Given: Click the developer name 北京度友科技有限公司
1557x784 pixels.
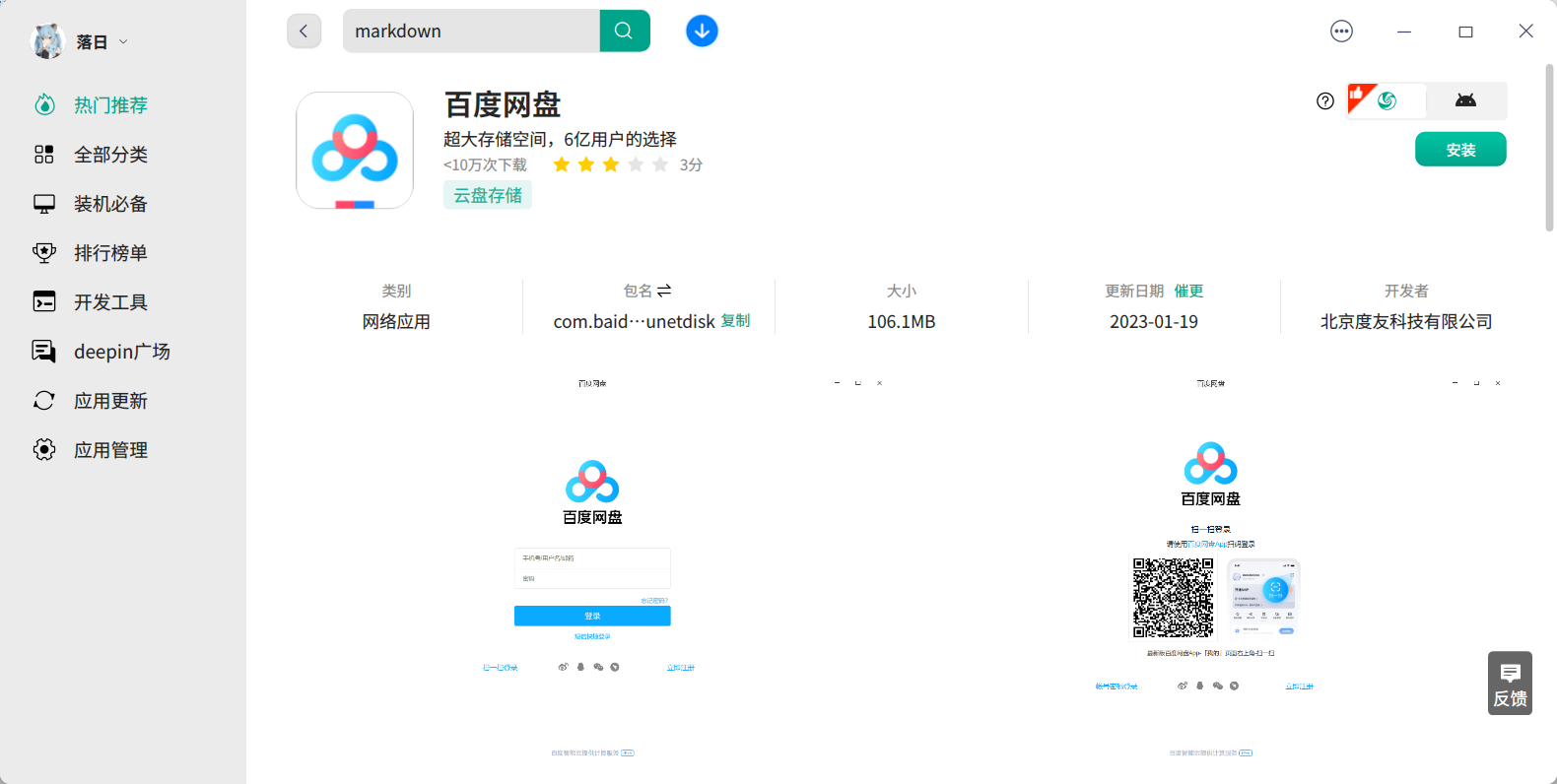Looking at the screenshot, I should click(1406, 322).
